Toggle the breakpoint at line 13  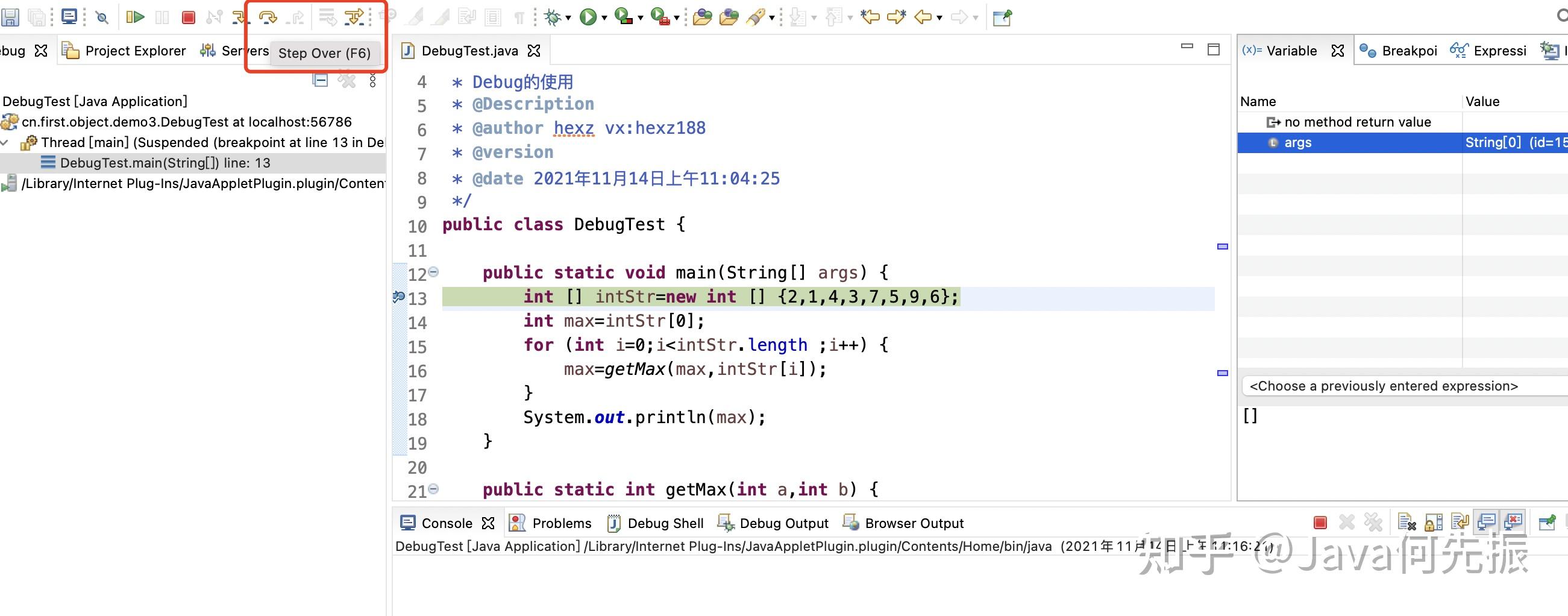point(399,297)
